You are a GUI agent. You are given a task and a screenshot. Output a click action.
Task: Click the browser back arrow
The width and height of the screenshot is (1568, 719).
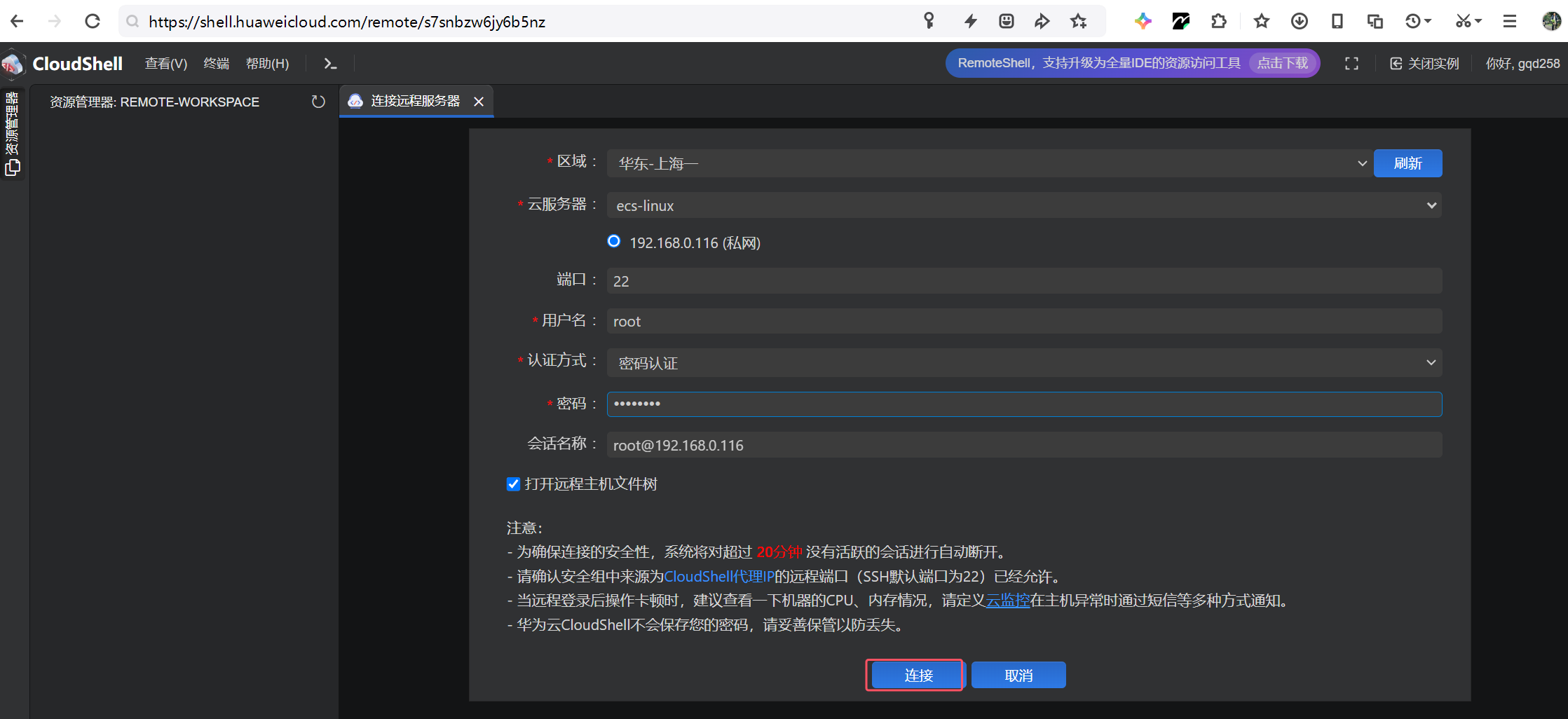tap(18, 21)
